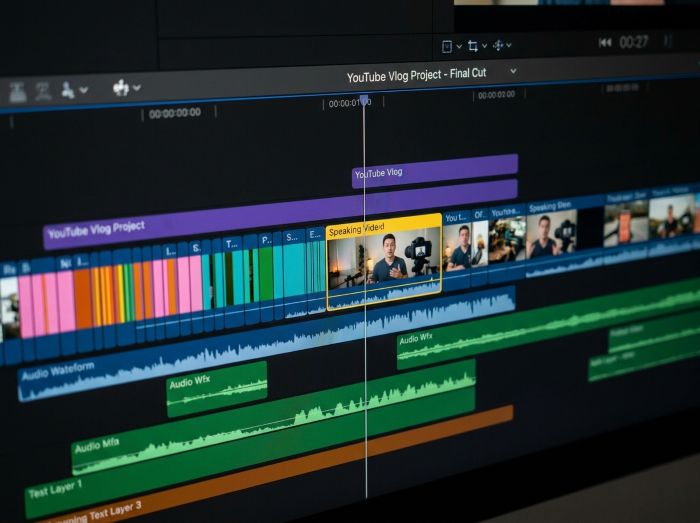This screenshot has height=523, width=700.
Task: Select the blue Audio Waveform clip
Action: (x=267, y=343)
